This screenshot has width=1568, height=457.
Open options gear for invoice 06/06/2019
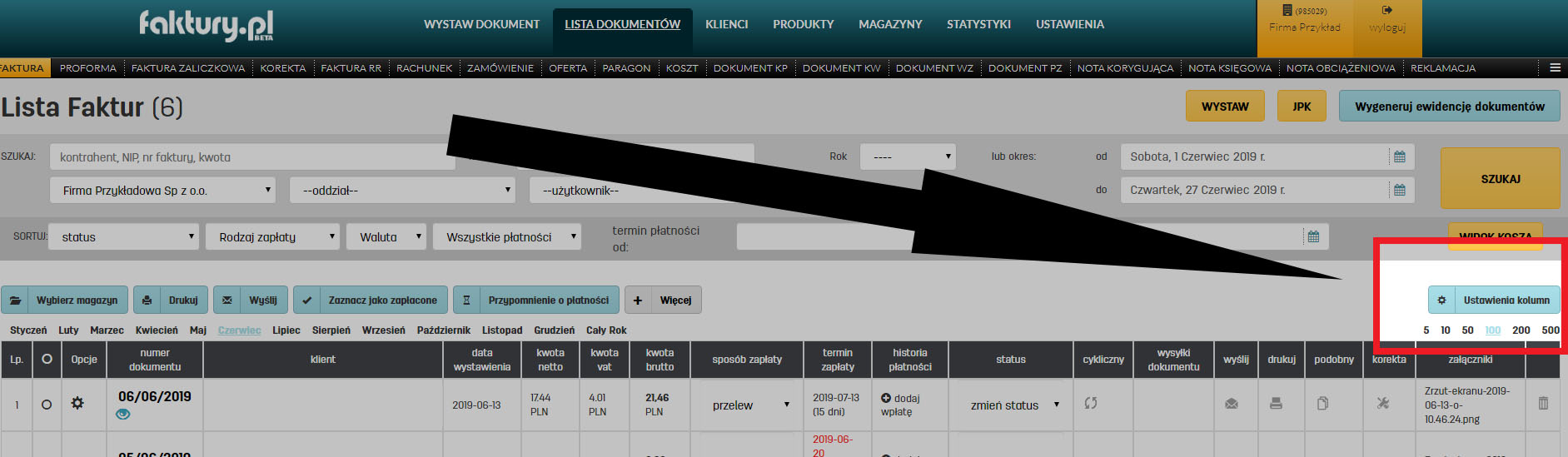77,403
